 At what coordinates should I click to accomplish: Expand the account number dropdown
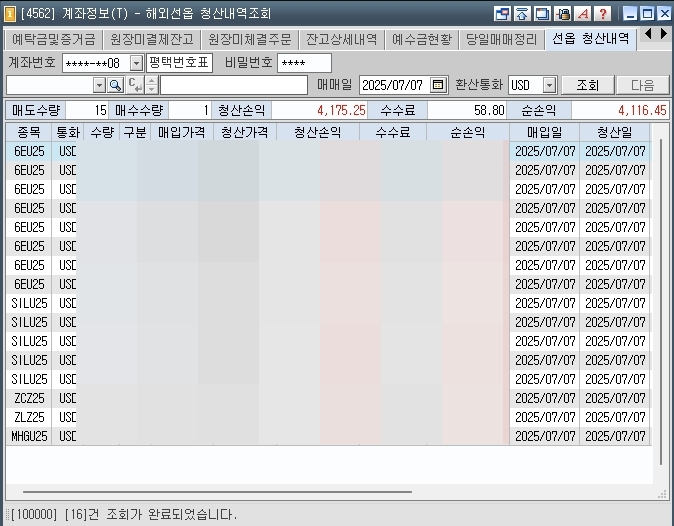coord(136,64)
